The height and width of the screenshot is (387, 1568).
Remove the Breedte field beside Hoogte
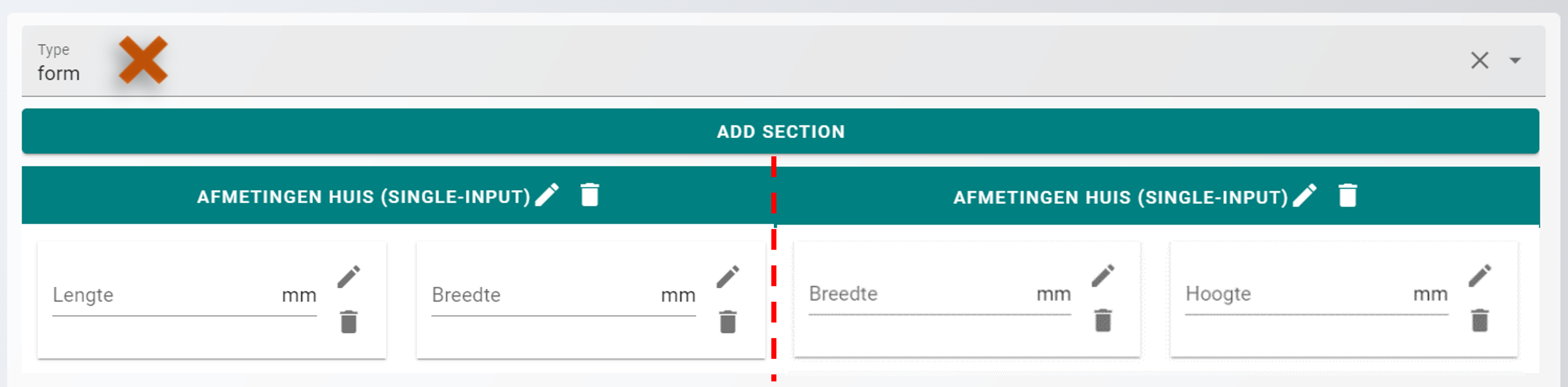click(x=1103, y=321)
